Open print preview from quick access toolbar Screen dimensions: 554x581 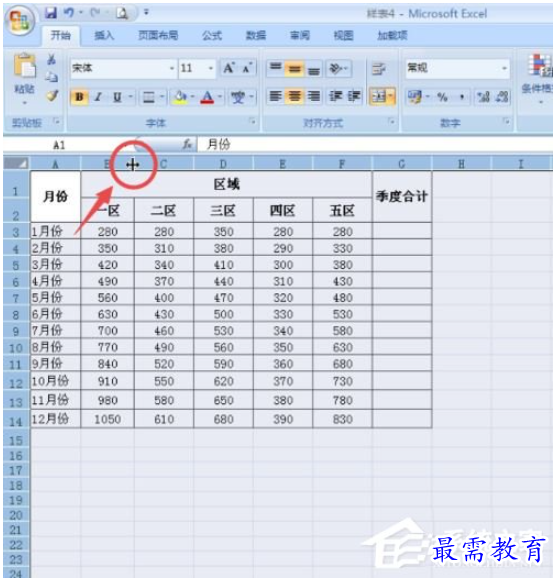point(122,14)
